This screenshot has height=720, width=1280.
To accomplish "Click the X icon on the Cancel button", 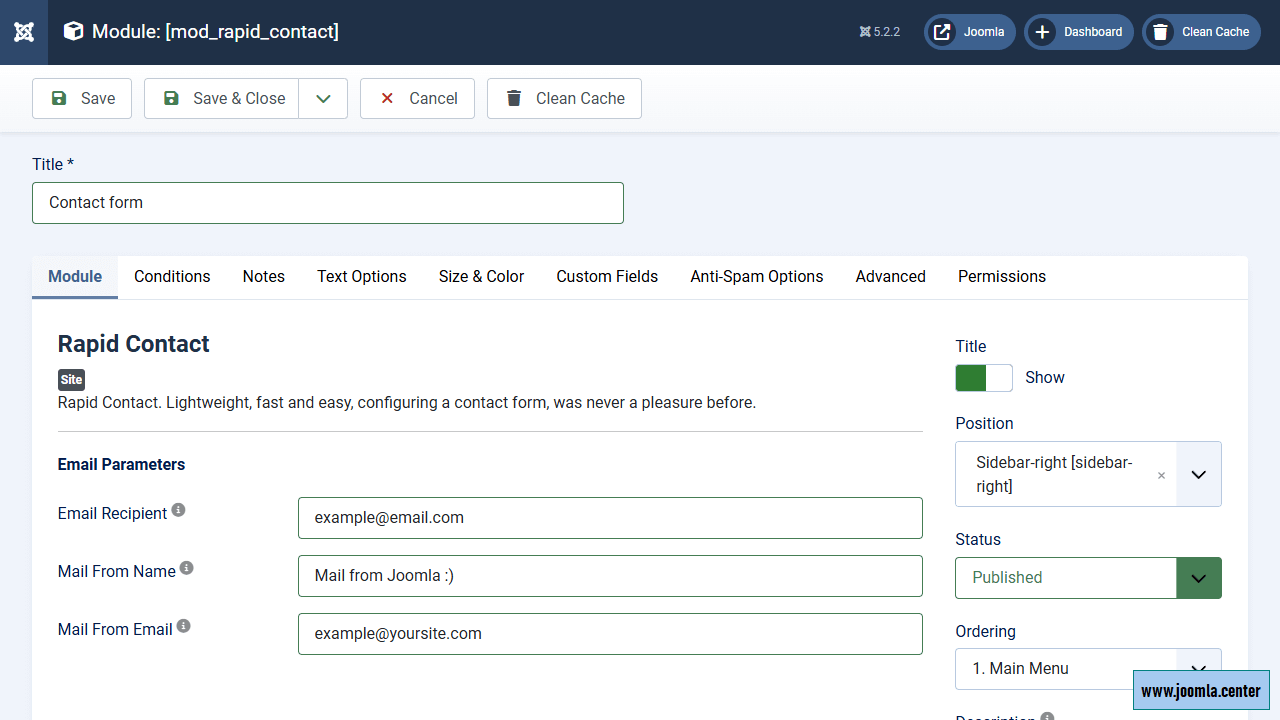I will click(x=387, y=98).
